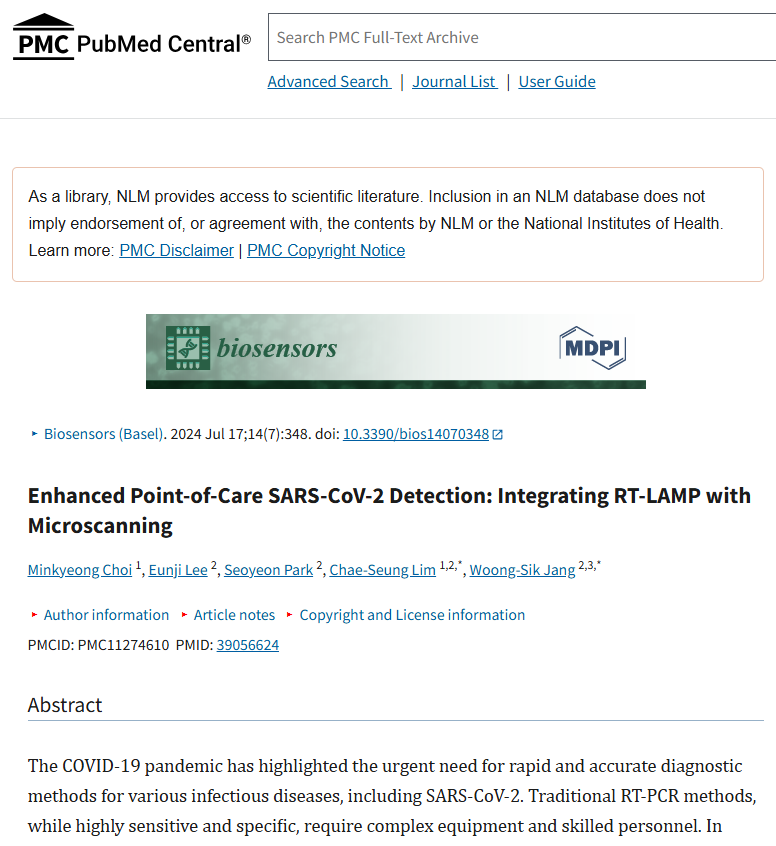
Task: Open the Journal List page
Action: coord(454,81)
